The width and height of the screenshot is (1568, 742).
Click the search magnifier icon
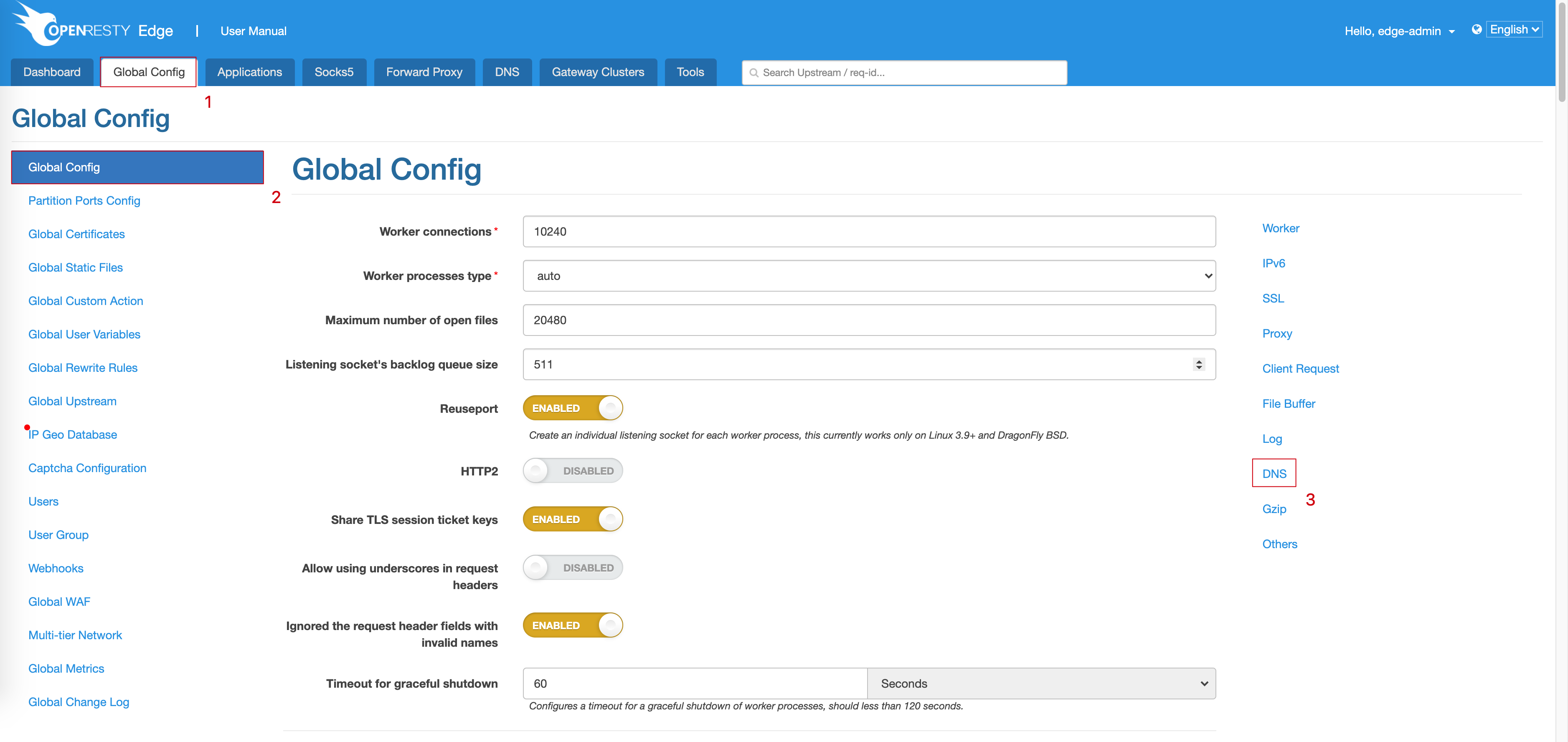tap(754, 72)
